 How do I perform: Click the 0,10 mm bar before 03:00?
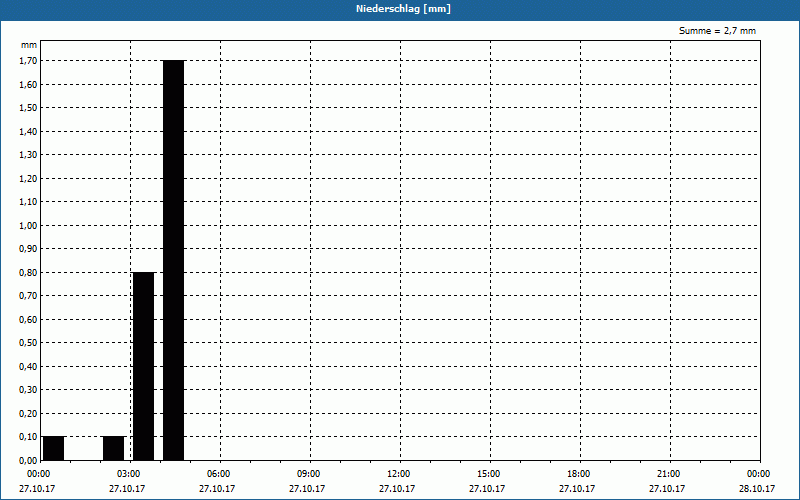point(114,448)
